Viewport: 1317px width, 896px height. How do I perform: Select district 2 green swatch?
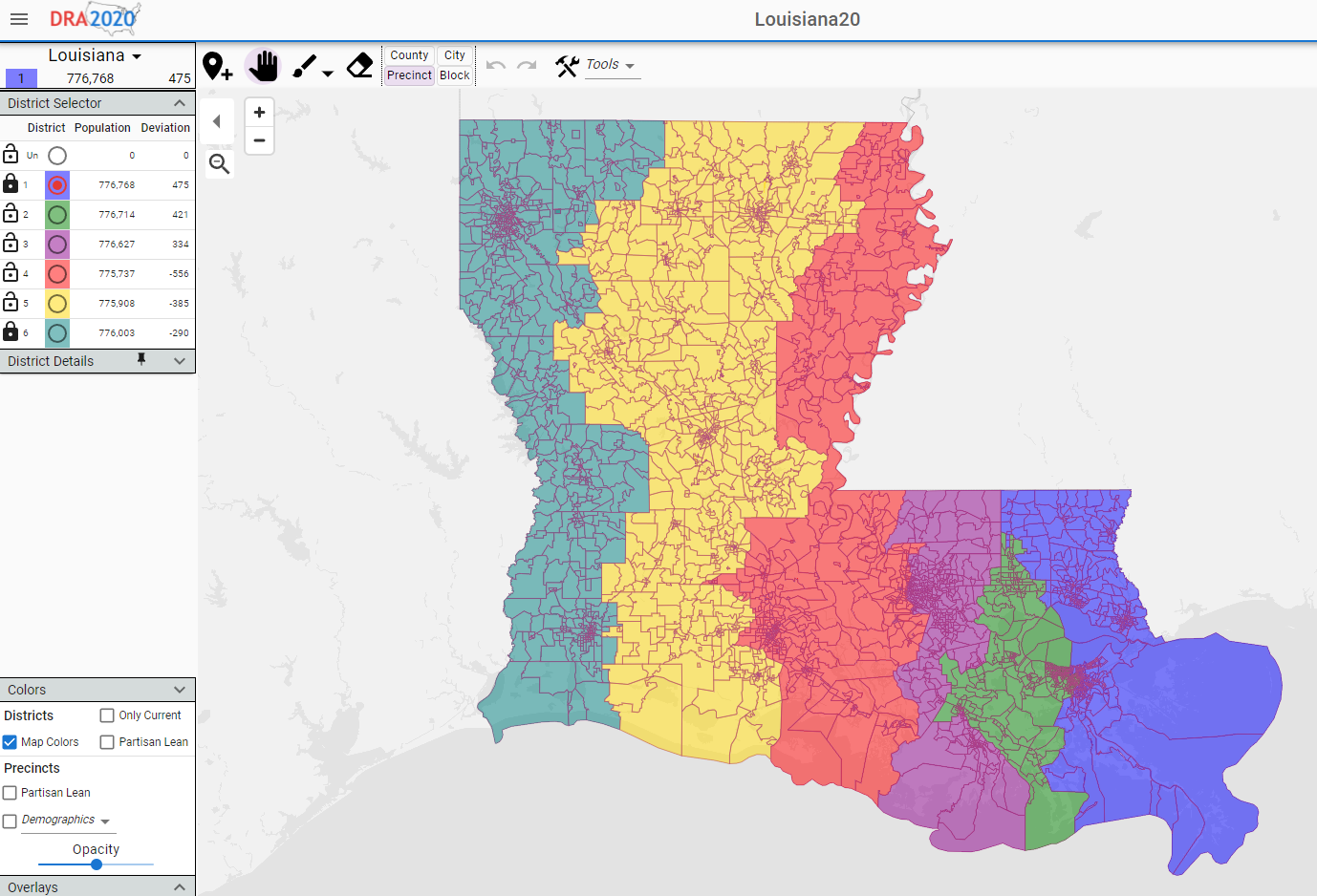click(57, 215)
